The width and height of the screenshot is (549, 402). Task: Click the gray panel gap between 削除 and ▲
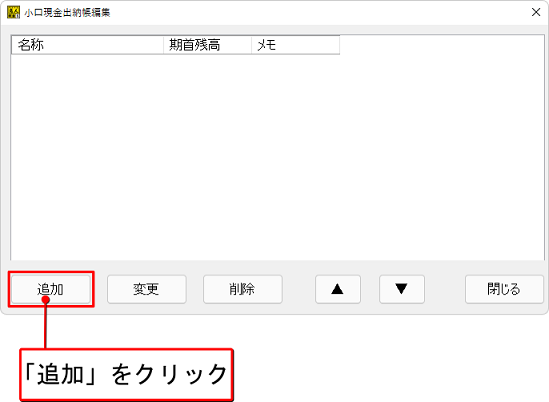click(x=299, y=289)
